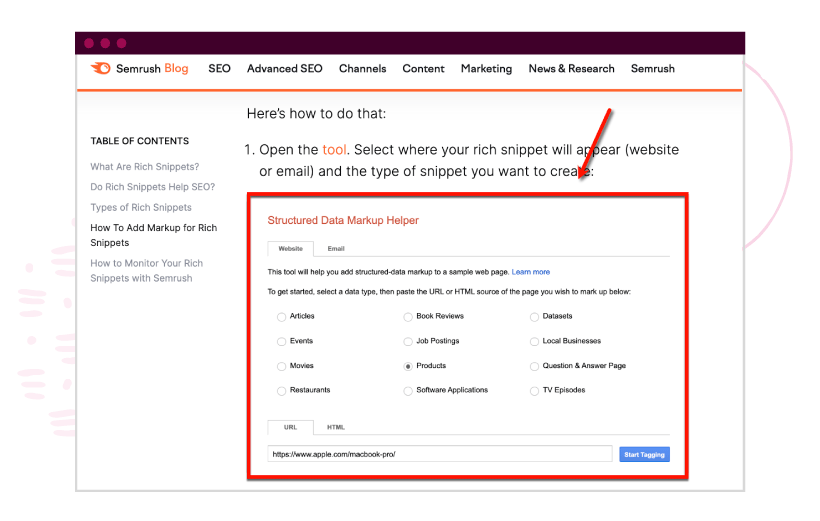Click the Semrush flame logo icon
This screenshot has width=820, height=521.
(100, 69)
